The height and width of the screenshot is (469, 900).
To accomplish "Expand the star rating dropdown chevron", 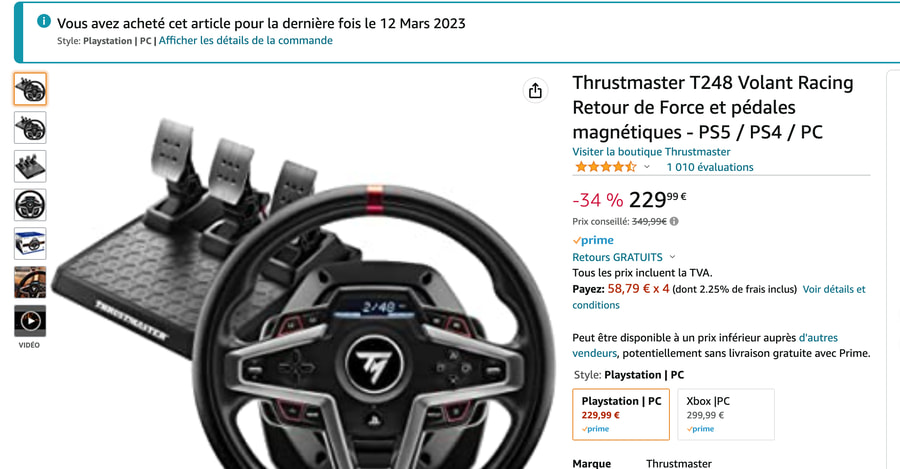I will pos(647,167).
